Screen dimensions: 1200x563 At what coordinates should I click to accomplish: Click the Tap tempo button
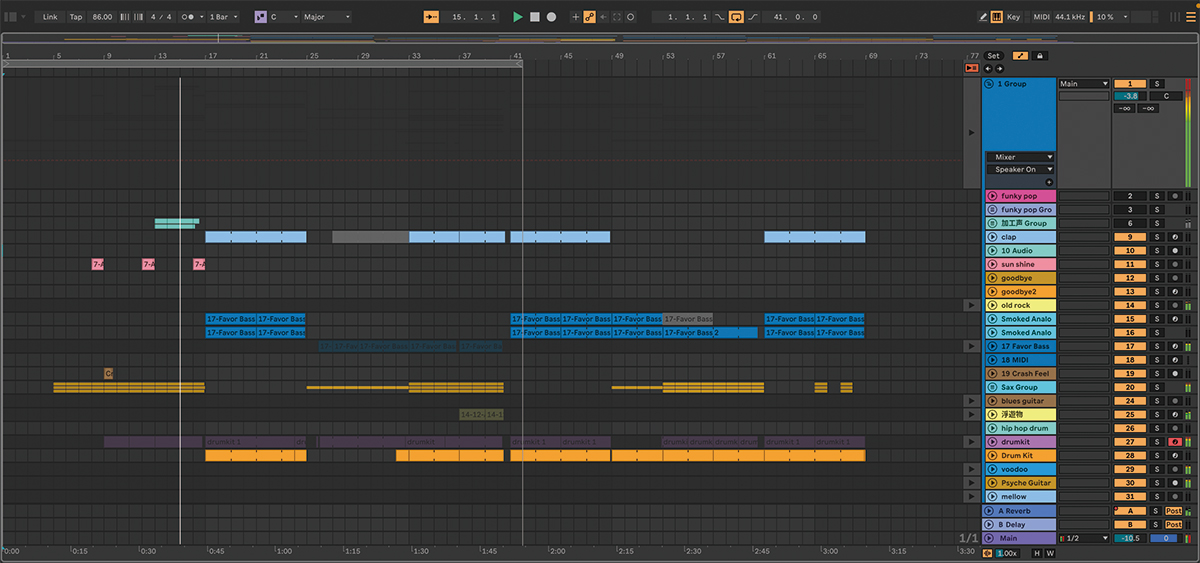click(x=76, y=17)
